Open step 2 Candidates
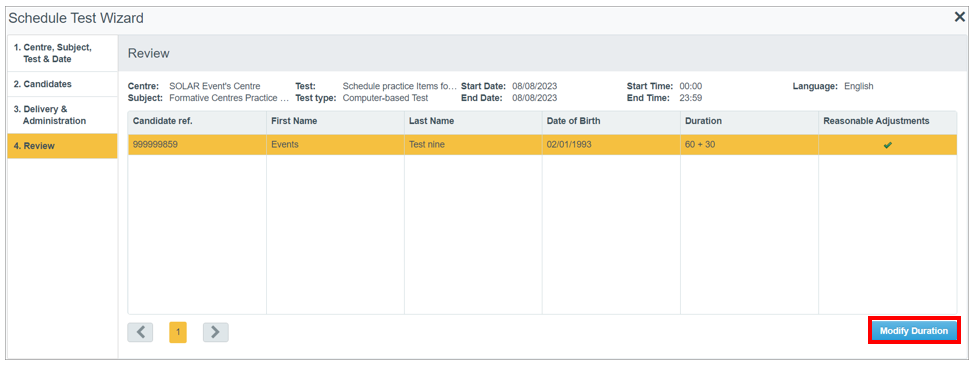Image resolution: width=975 pixels, height=365 pixels. [x=62, y=84]
